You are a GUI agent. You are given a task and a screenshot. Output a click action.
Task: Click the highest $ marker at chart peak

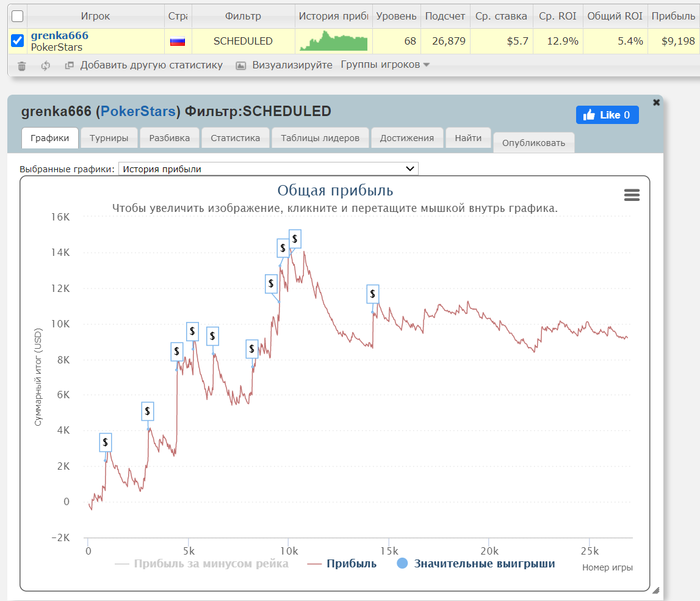click(295, 239)
